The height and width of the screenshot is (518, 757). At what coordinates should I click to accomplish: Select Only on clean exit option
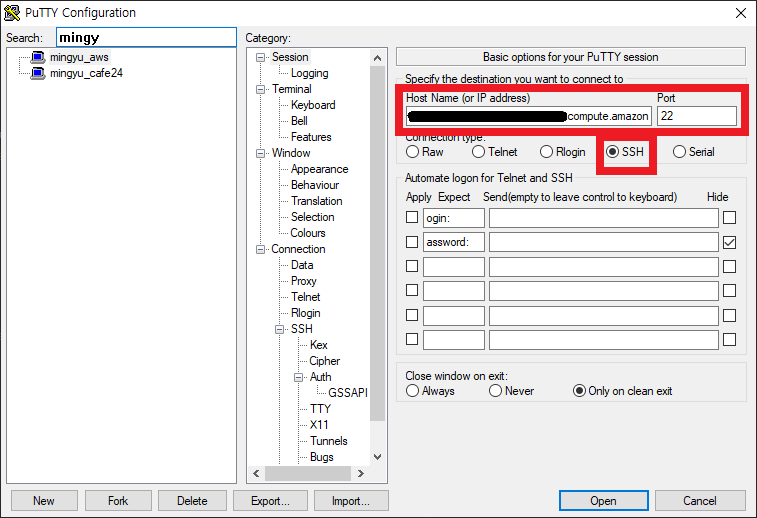pos(579,391)
